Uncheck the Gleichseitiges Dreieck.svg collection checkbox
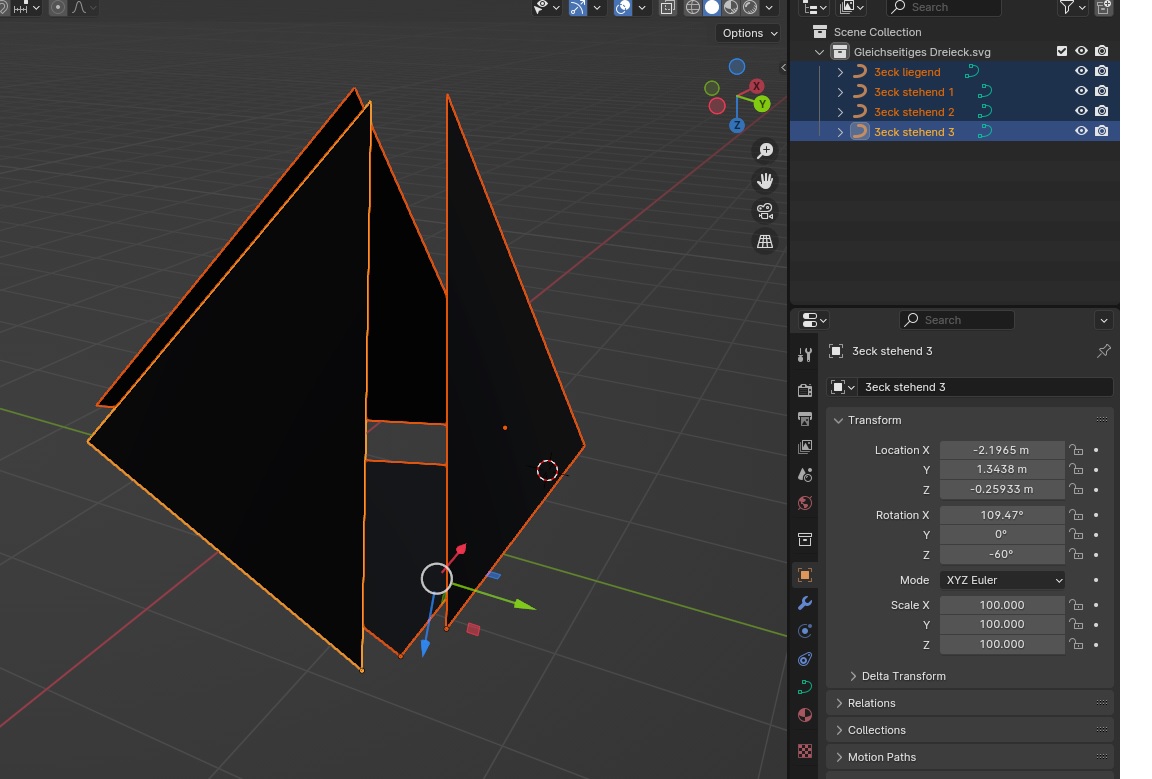This screenshot has height=779, width=1152. coord(1062,51)
